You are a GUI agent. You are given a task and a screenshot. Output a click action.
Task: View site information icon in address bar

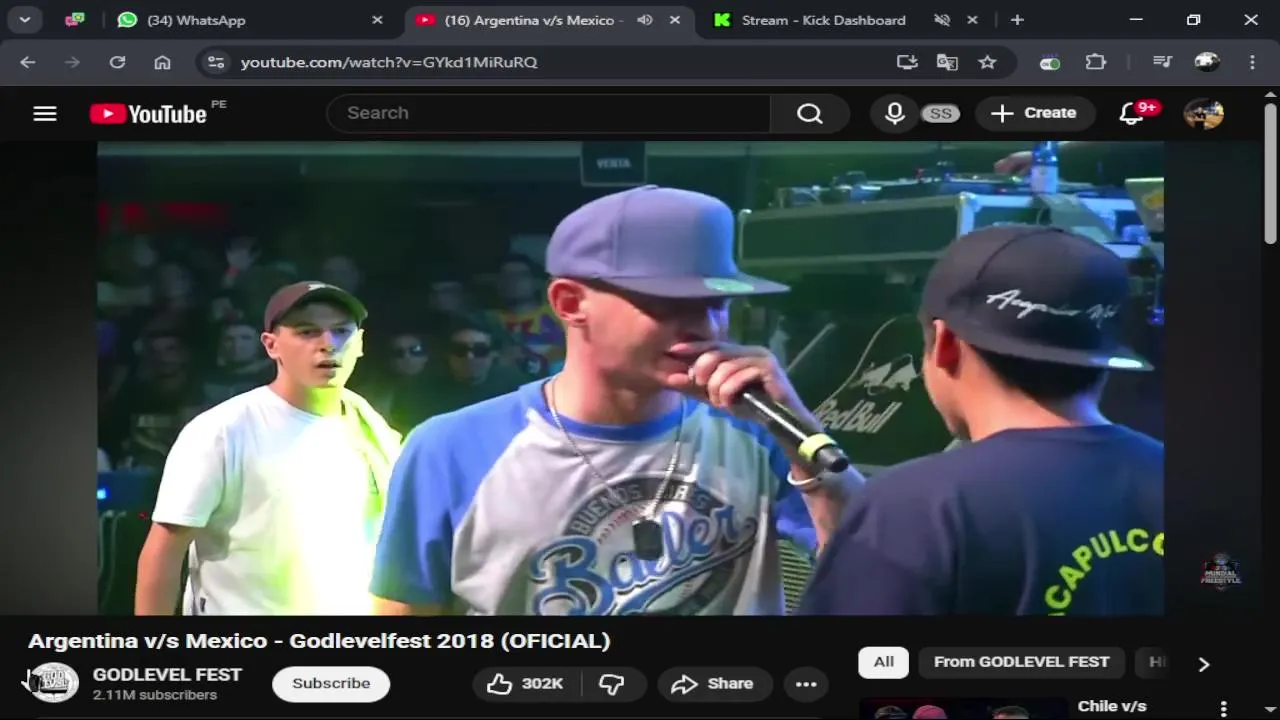coord(215,62)
